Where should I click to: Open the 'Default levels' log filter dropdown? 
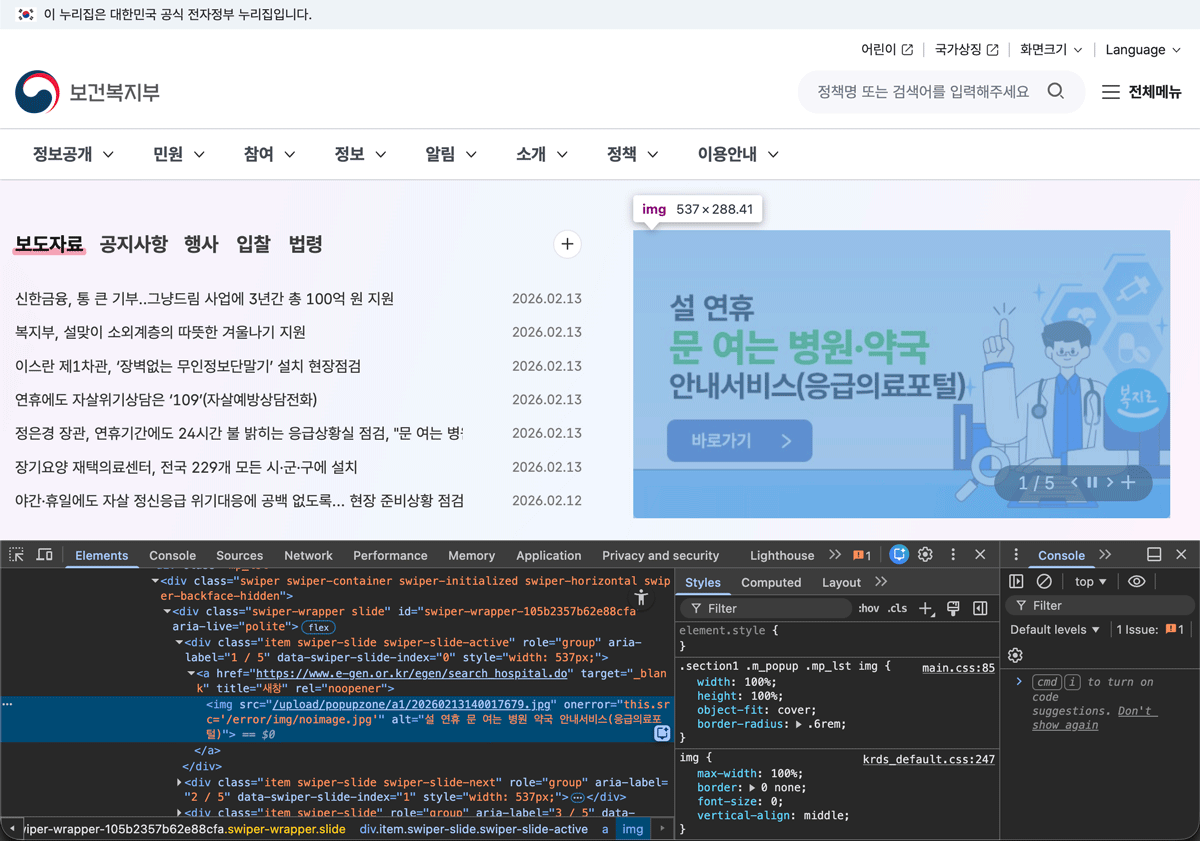tap(1053, 629)
